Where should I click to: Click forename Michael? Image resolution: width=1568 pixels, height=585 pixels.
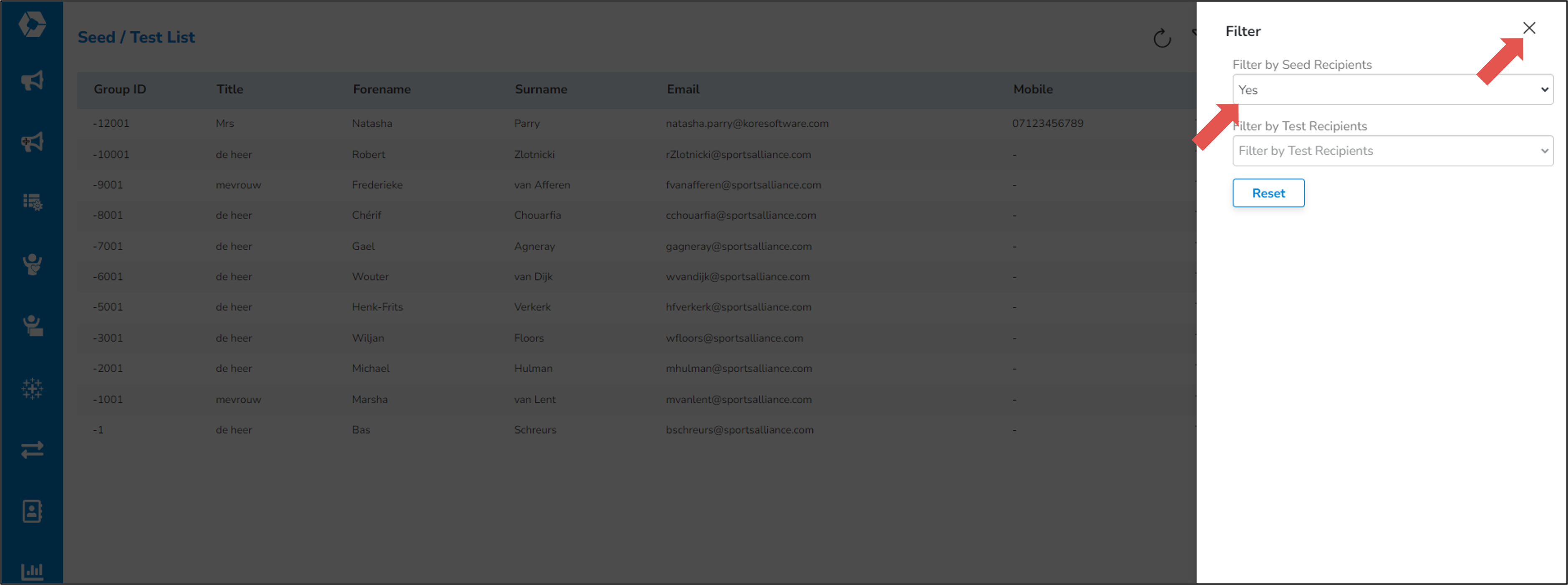[x=371, y=369]
